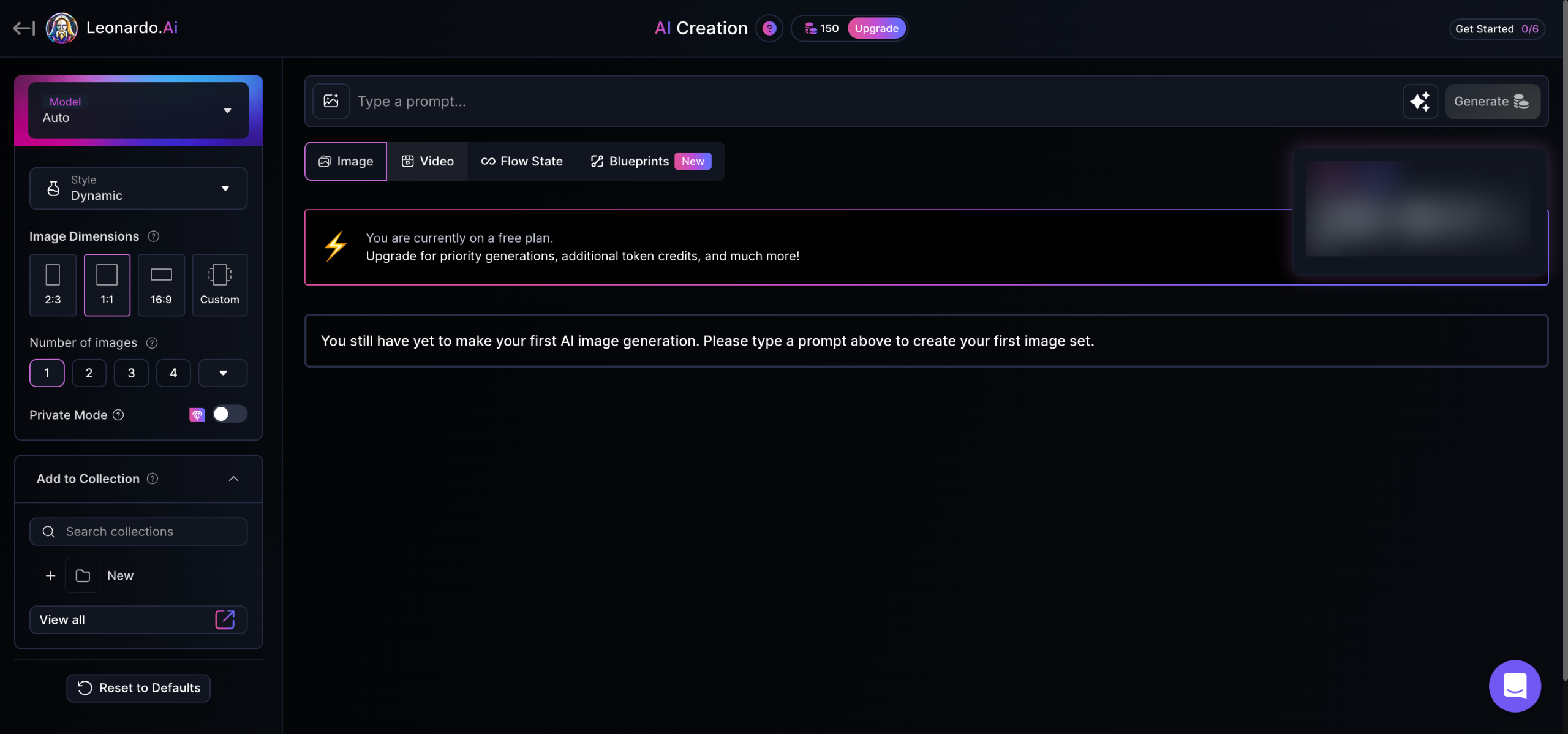Image resolution: width=1568 pixels, height=734 pixels.
Task: Click the Image Dimensions help icon
Action: pyautogui.click(x=154, y=236)
